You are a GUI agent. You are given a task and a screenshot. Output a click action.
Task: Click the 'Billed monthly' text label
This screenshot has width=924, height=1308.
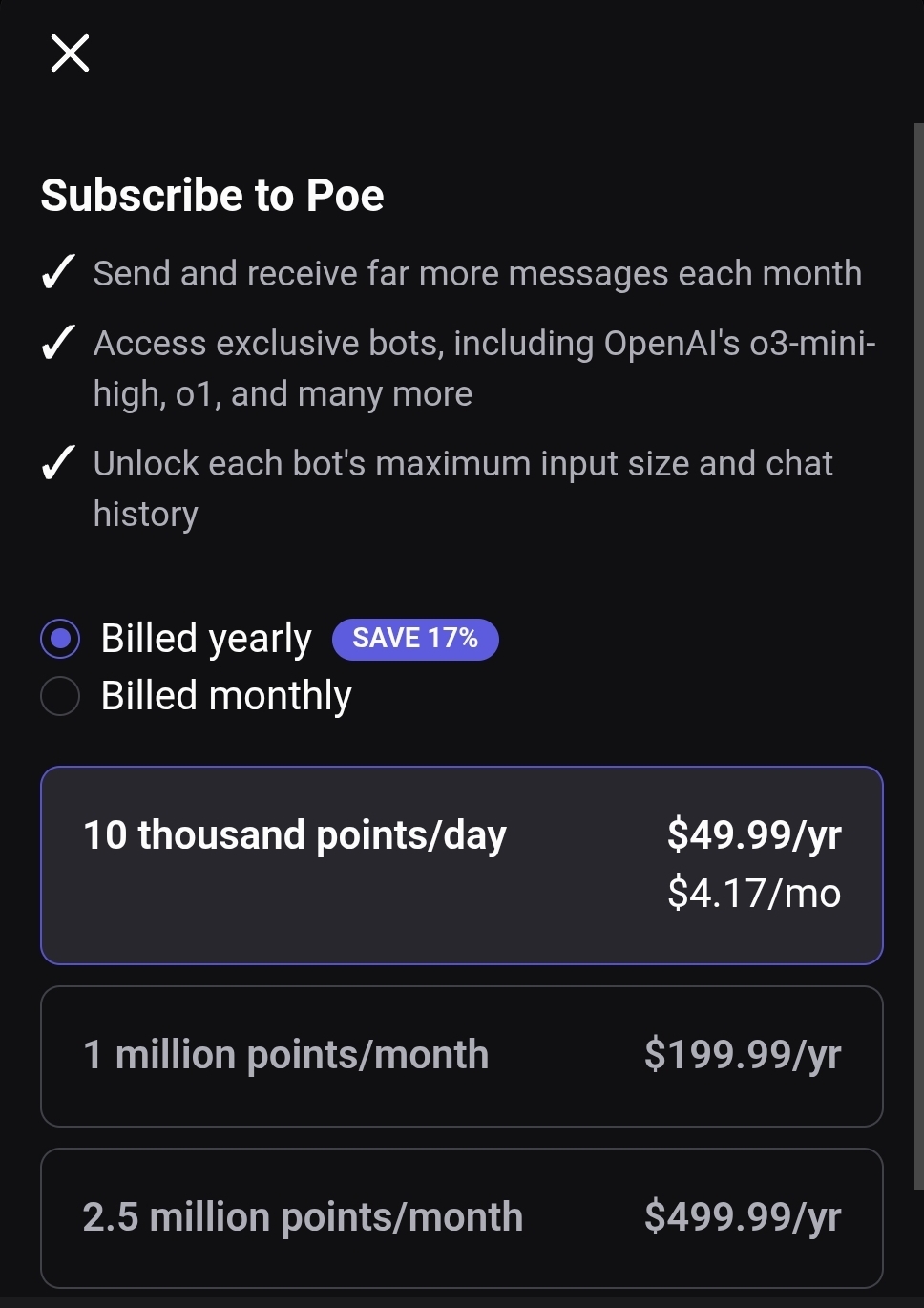point(226,696)
